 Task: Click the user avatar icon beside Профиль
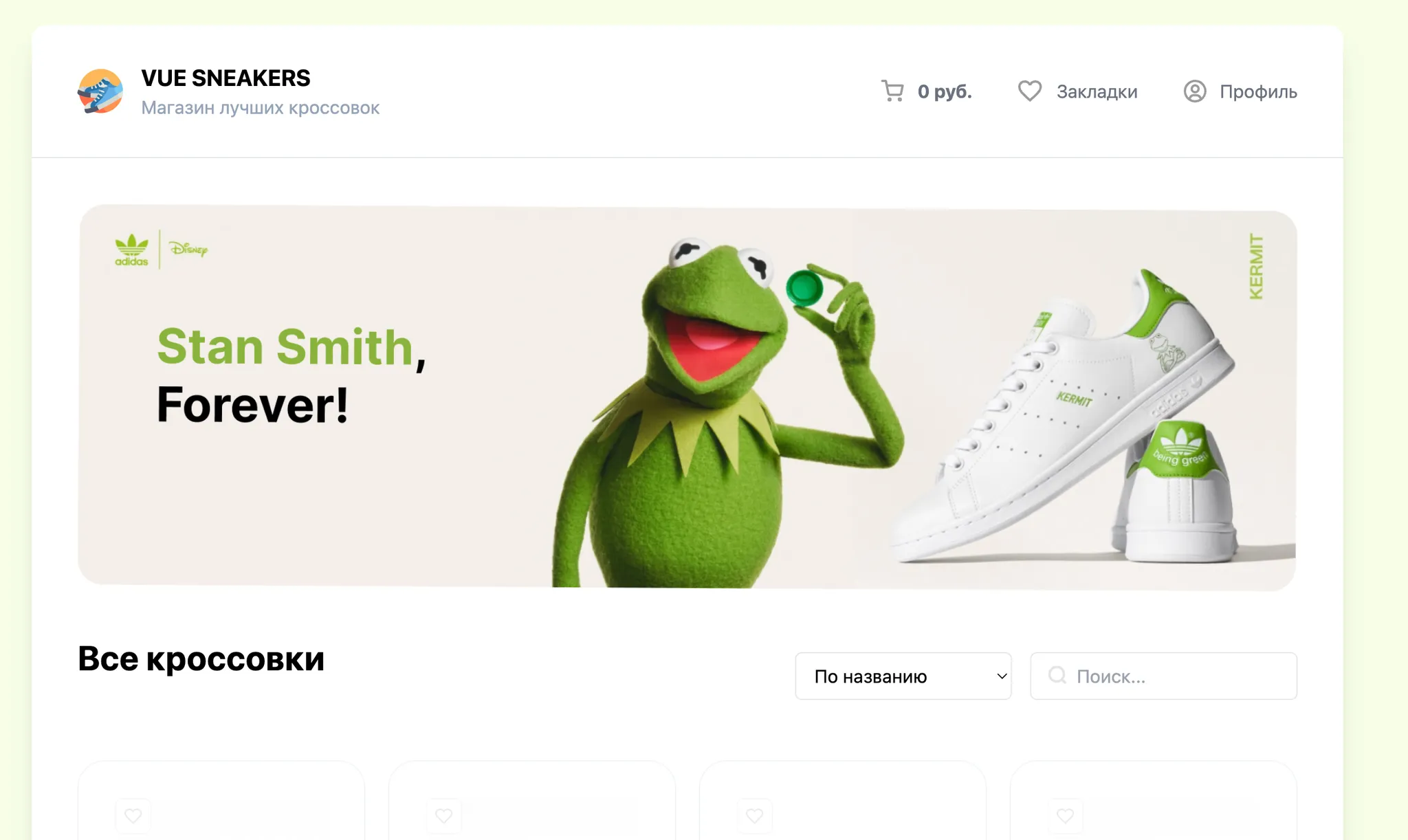click(x=1194, y=91)
